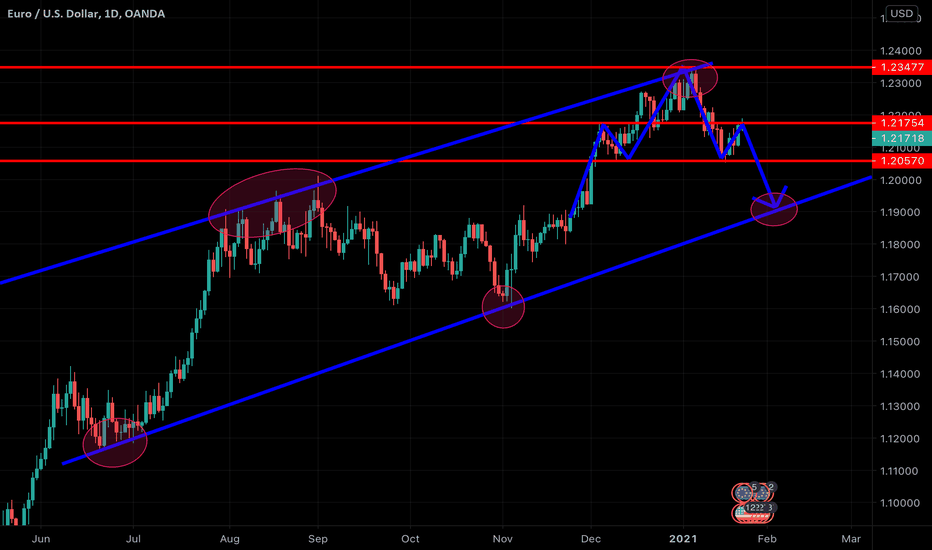
Task: Select the ellipse drawing at the January 2021 peak
Action: [690, 78]
